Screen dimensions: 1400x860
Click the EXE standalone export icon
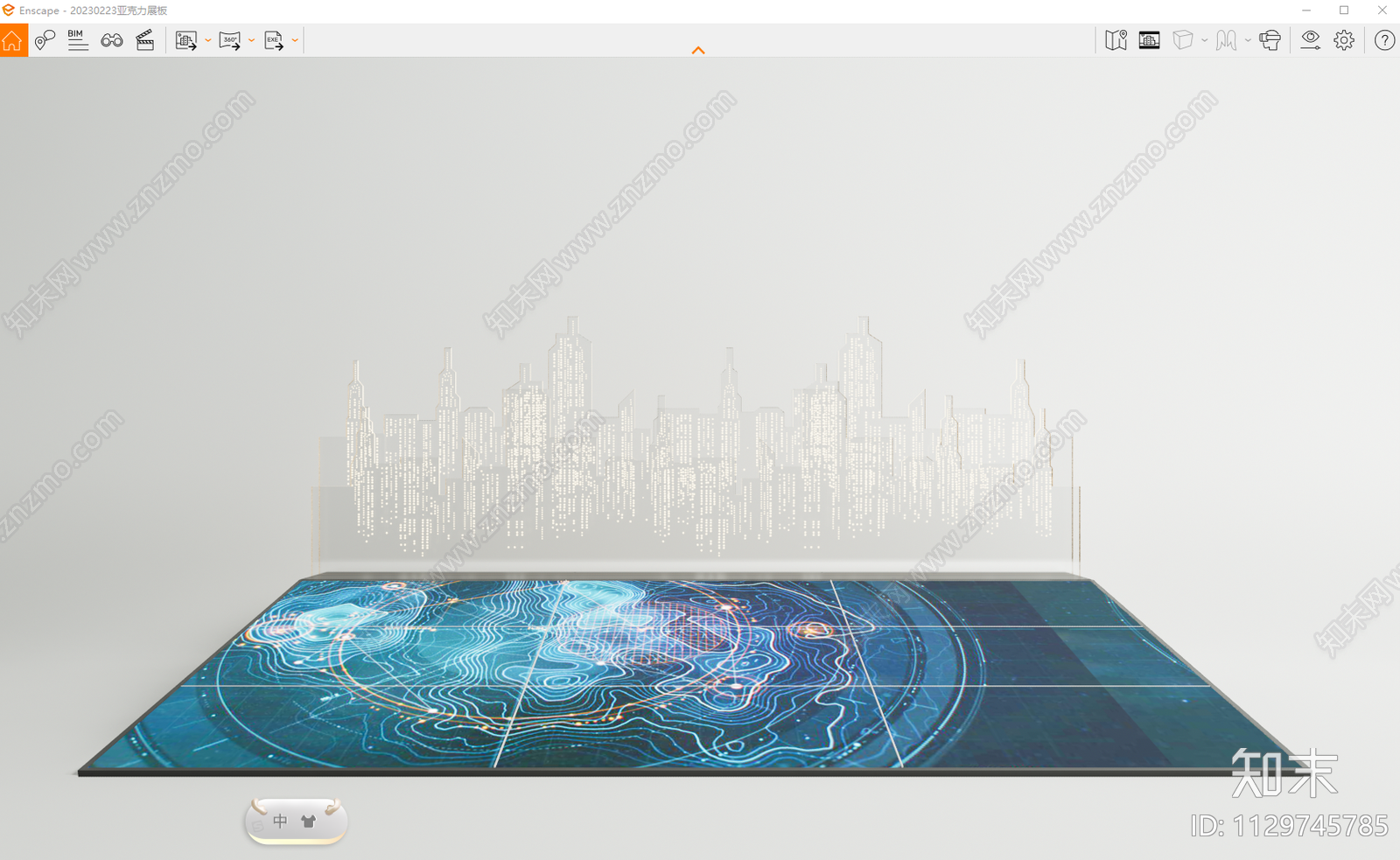274,40
